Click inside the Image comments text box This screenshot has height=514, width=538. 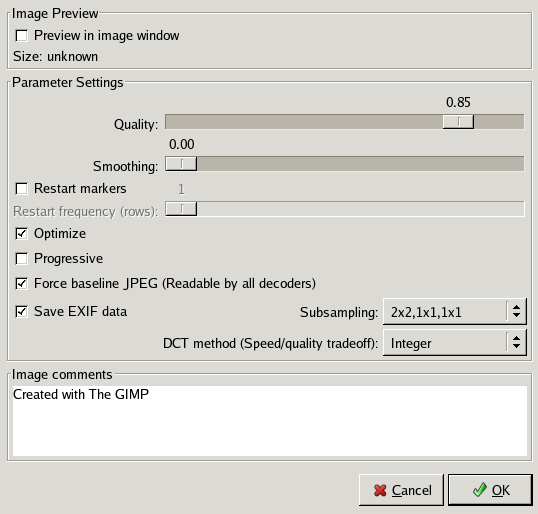pos(270,421)
